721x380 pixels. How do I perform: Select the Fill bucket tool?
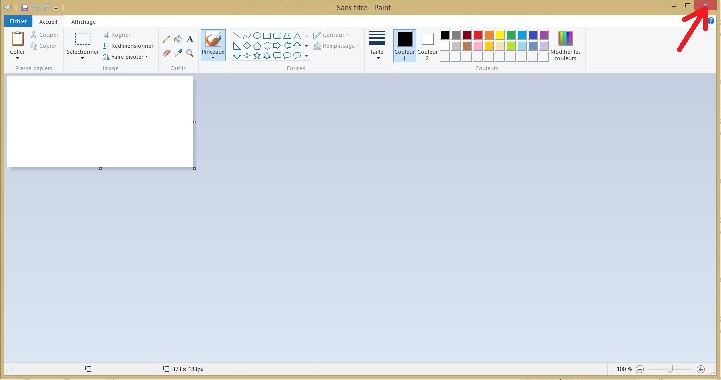[x=178, y=40]
